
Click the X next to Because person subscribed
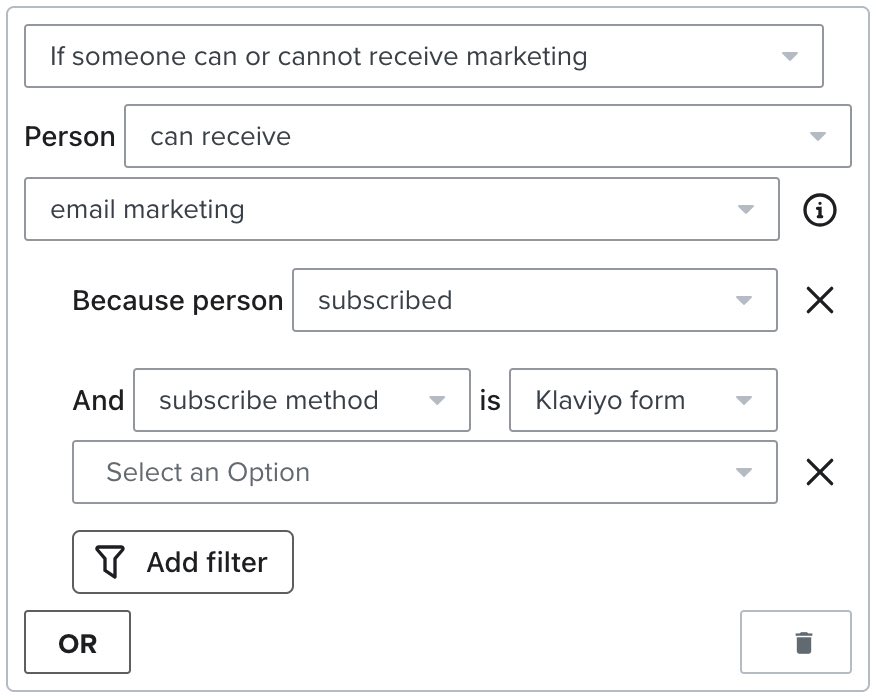pos(820,300)
